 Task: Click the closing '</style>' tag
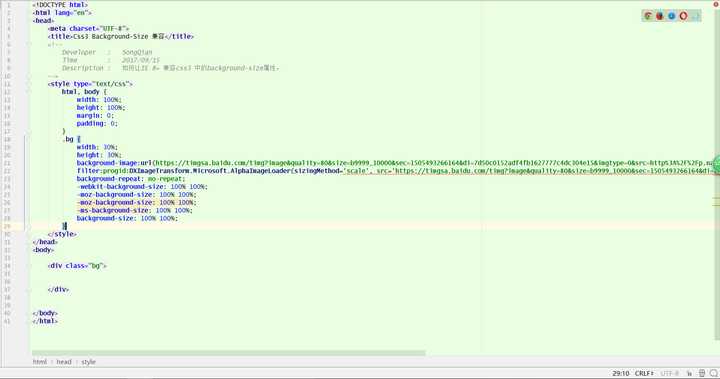(x=62, y=234)
